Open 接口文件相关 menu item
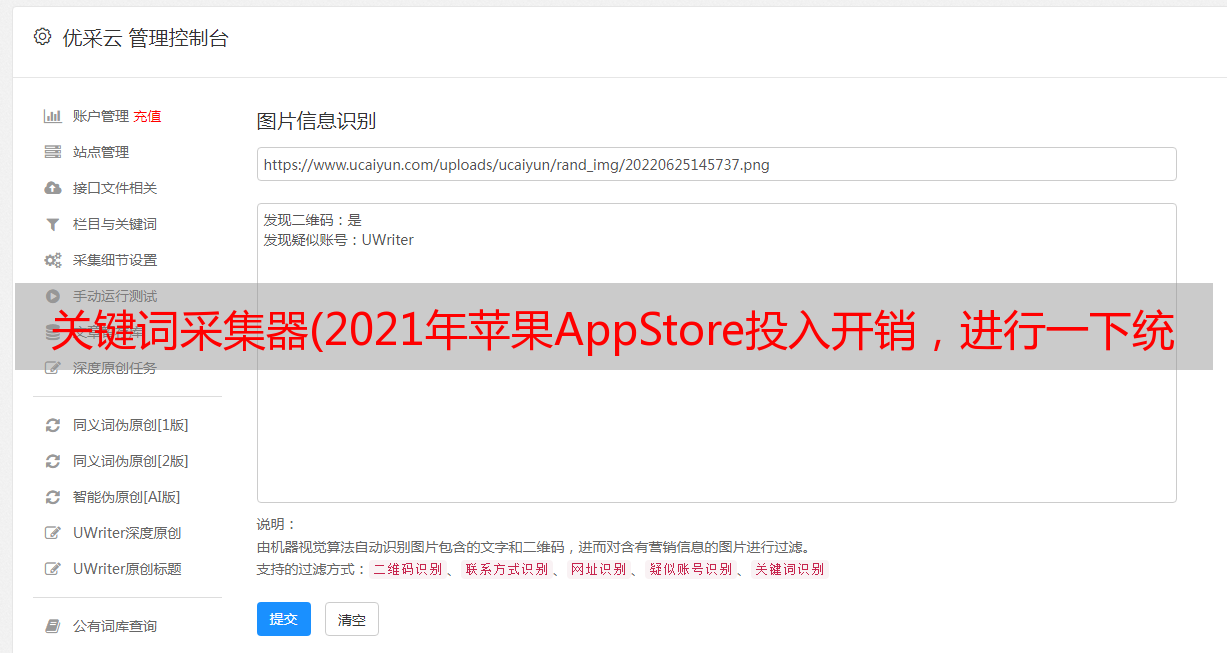The width and height of the screenshot is (1227, 653). click(x=115, y=188)
